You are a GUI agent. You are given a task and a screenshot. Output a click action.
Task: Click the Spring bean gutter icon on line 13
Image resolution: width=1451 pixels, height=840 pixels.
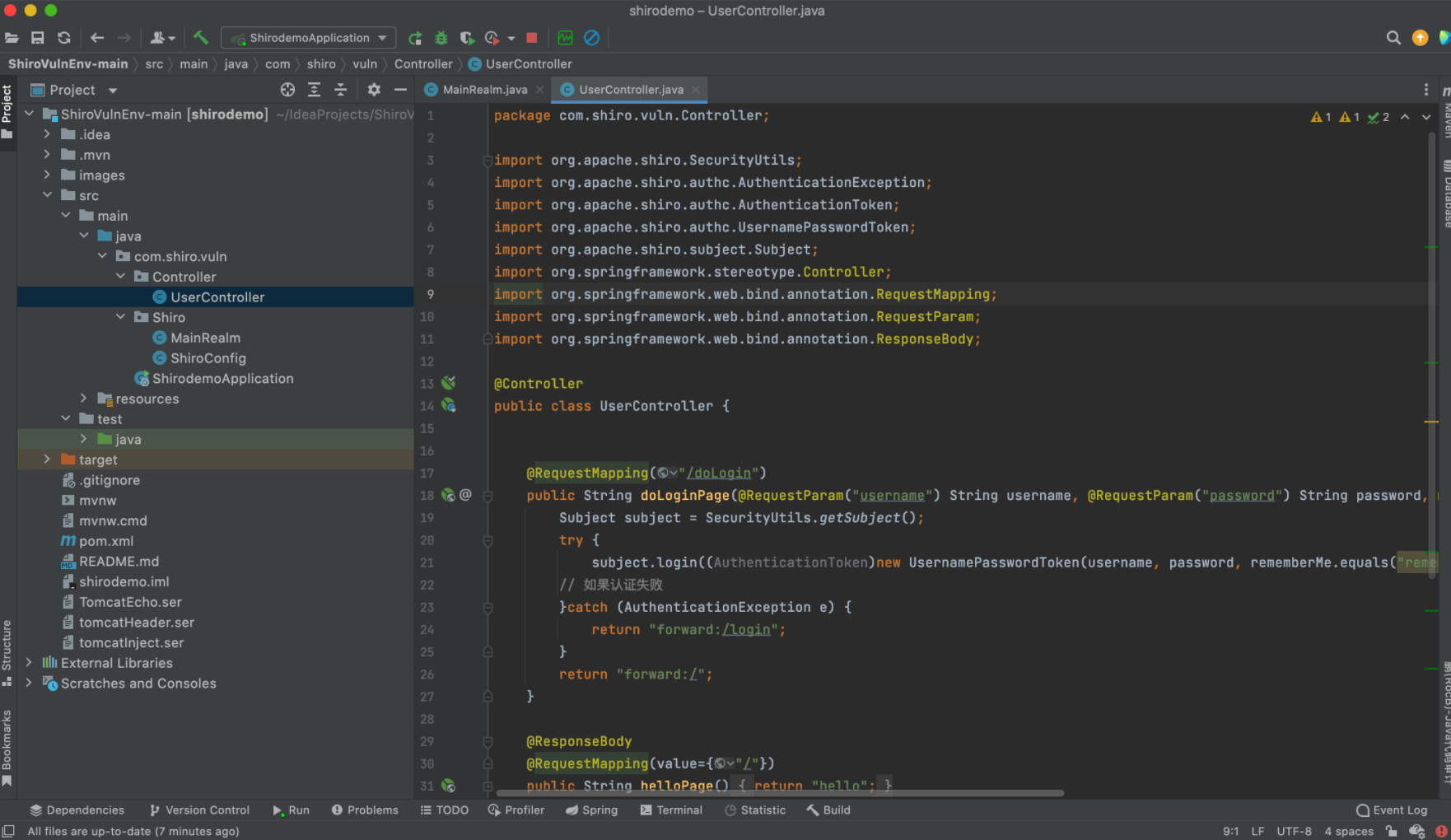click(x=448, y=383)
